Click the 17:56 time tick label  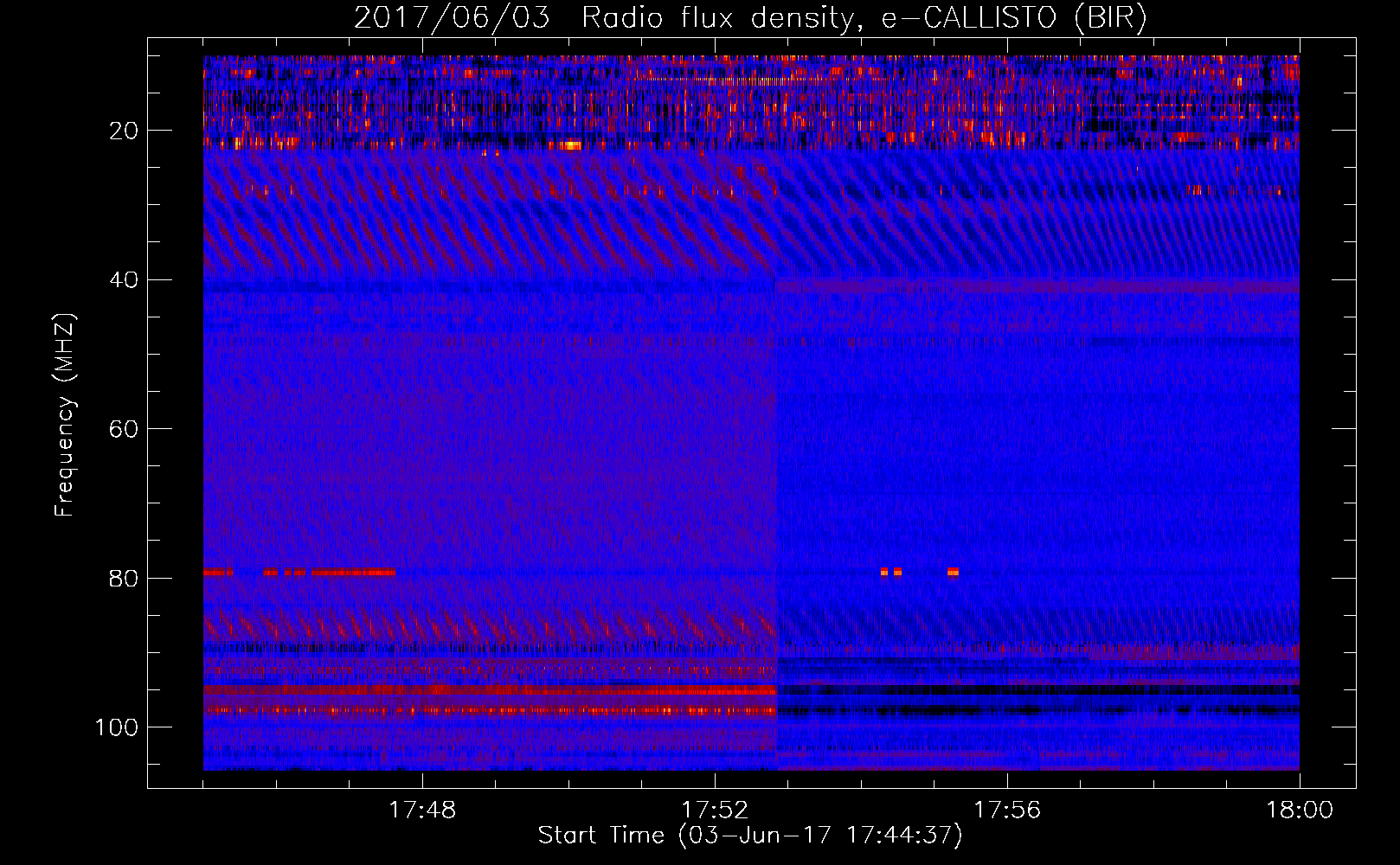coord(1007,811)
